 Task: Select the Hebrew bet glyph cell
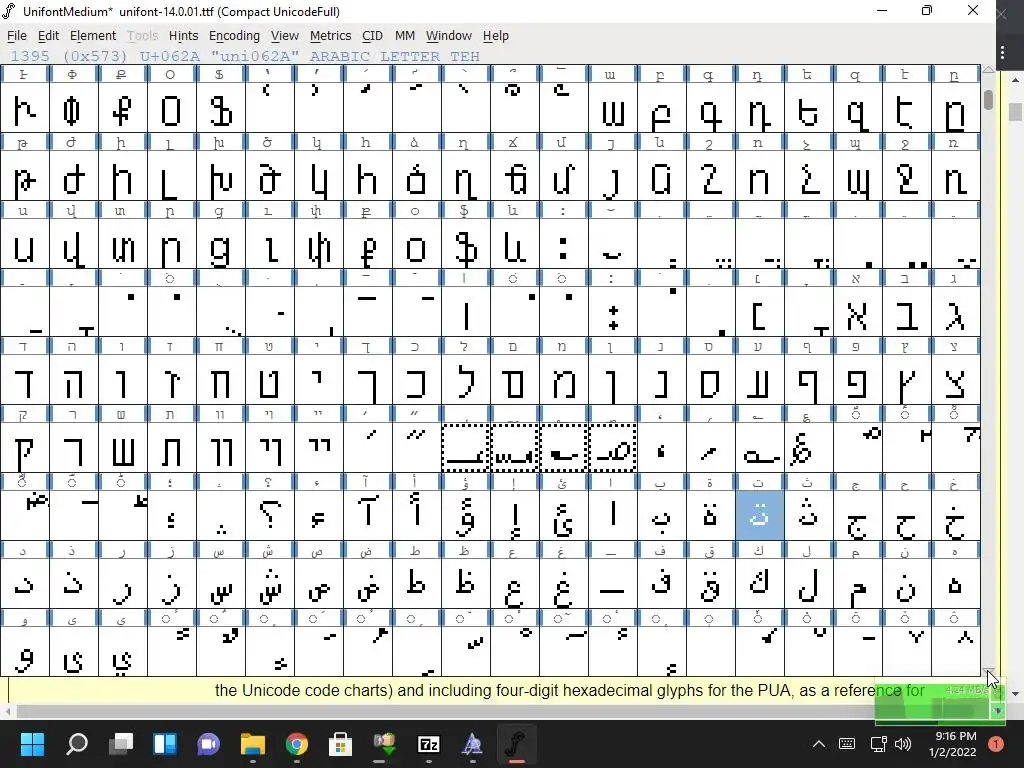906,312
